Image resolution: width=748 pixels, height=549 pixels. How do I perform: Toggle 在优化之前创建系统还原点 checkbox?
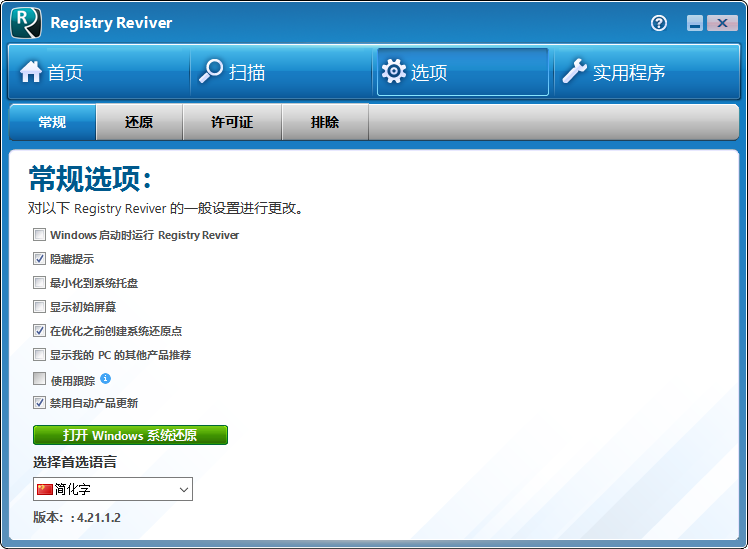pos(40,330)
